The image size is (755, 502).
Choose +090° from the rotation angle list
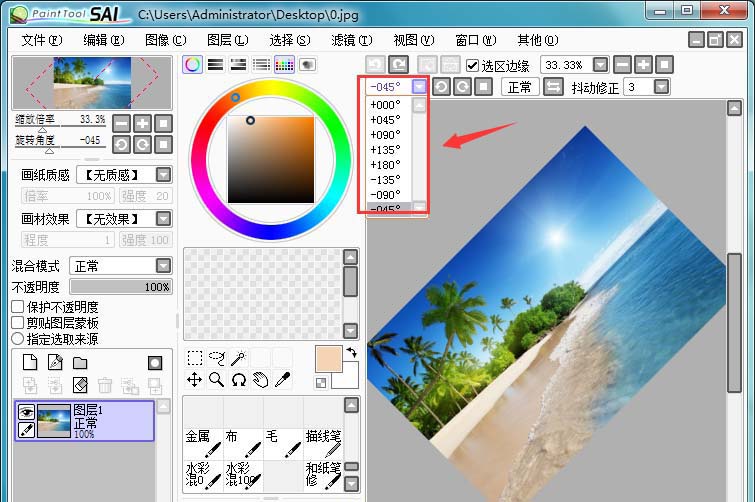click(x=385, y=134)
